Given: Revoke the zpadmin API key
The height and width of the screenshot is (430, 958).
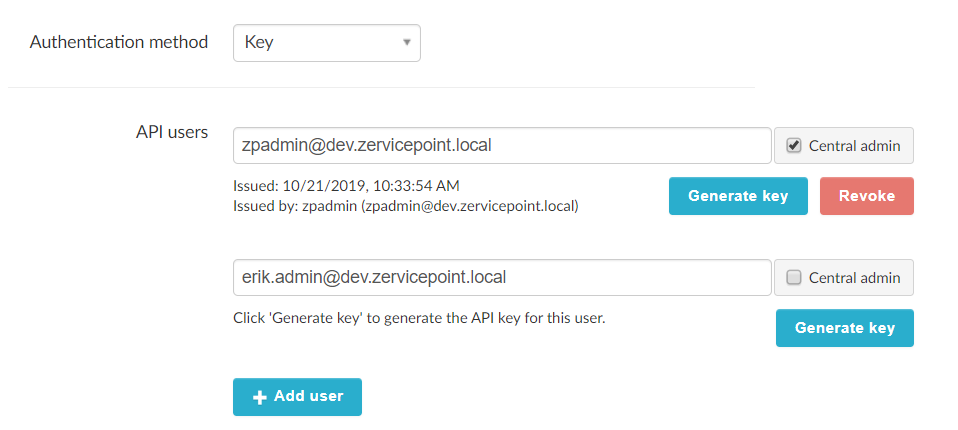Looking at the screenshot, I should (866, 196).
